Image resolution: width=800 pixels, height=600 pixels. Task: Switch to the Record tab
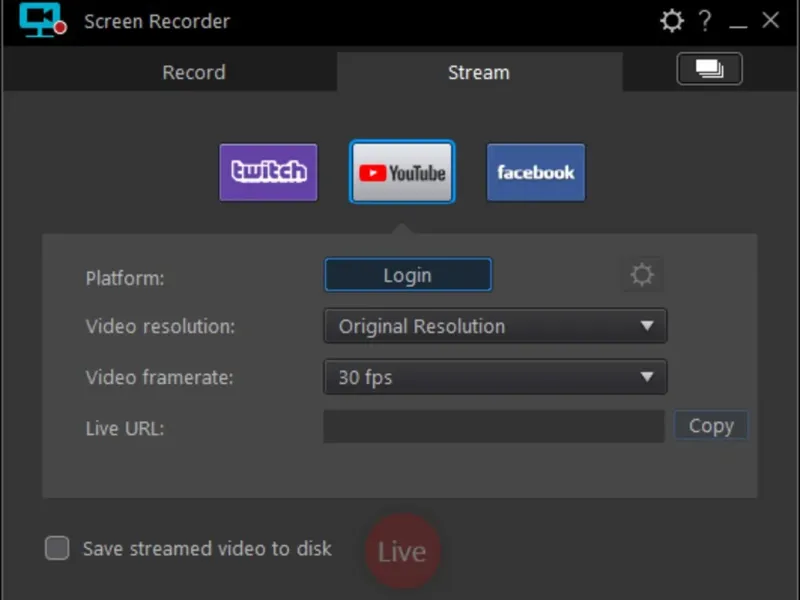[194, 72]
